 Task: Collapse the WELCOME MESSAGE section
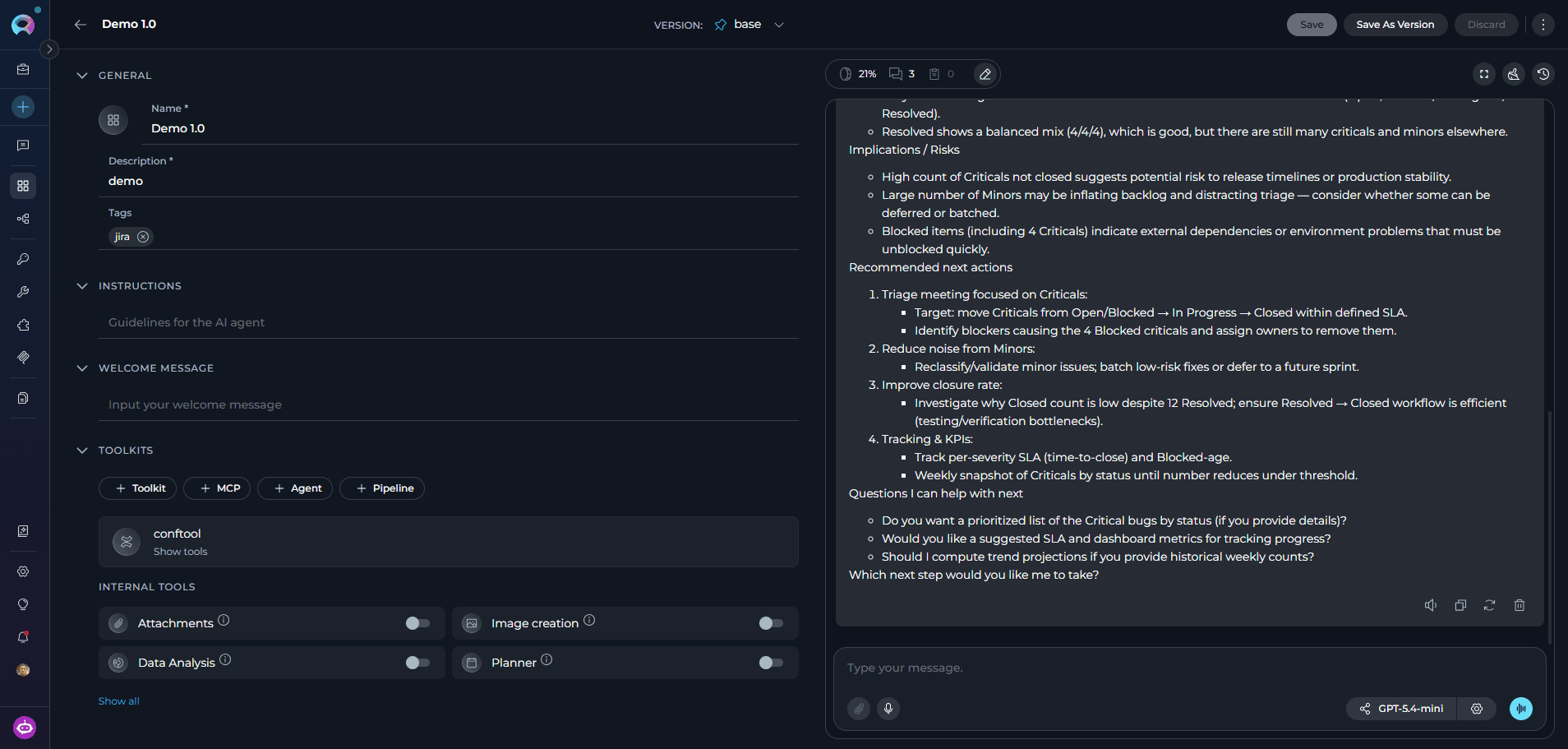pyautogui.click(x=82, y=368)
